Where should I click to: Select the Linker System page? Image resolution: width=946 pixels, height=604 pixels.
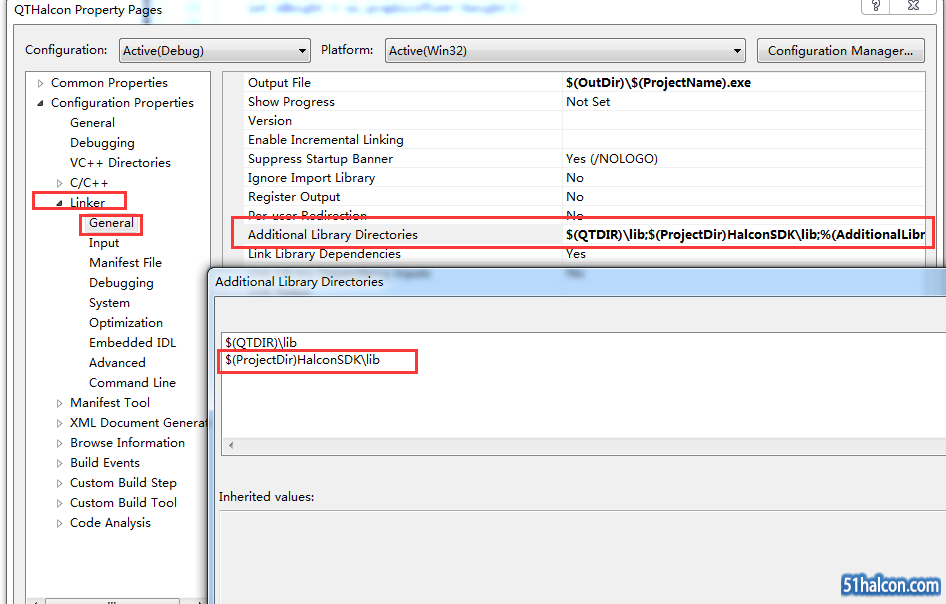109,303
